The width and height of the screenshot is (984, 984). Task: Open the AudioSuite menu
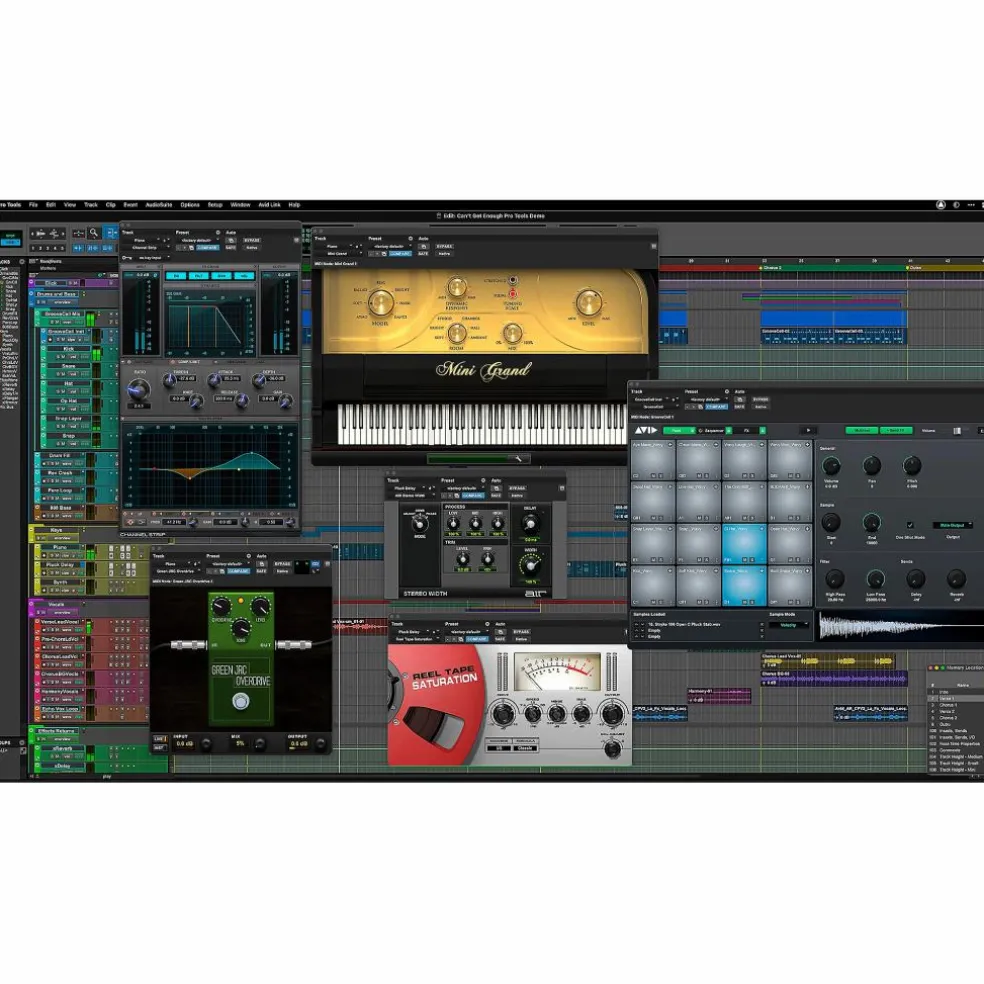click(x=159, y=205)
